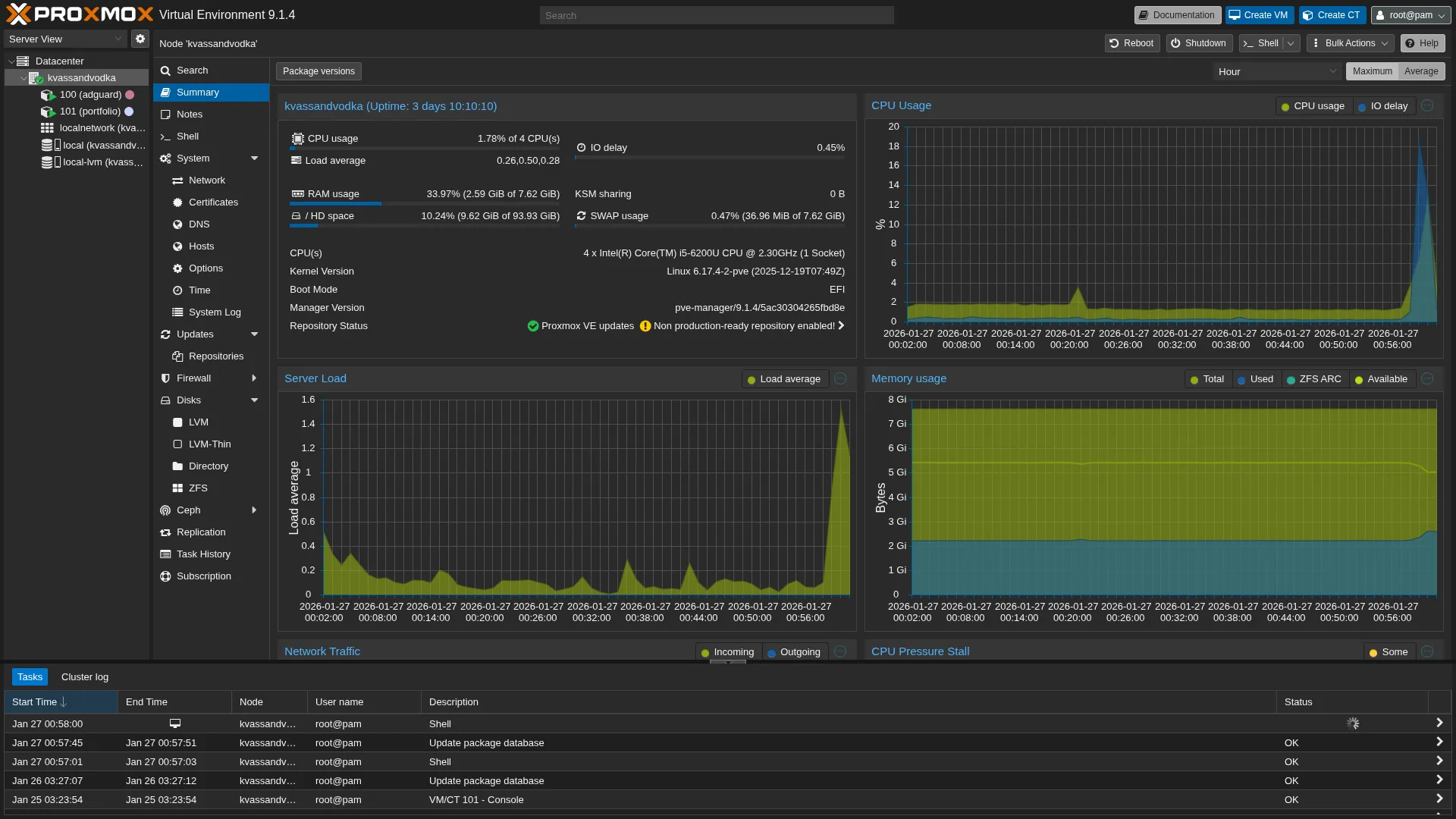Switch to the Cluster log tab
This screenshot has width=1456, height=819.
tap(85, 677)
